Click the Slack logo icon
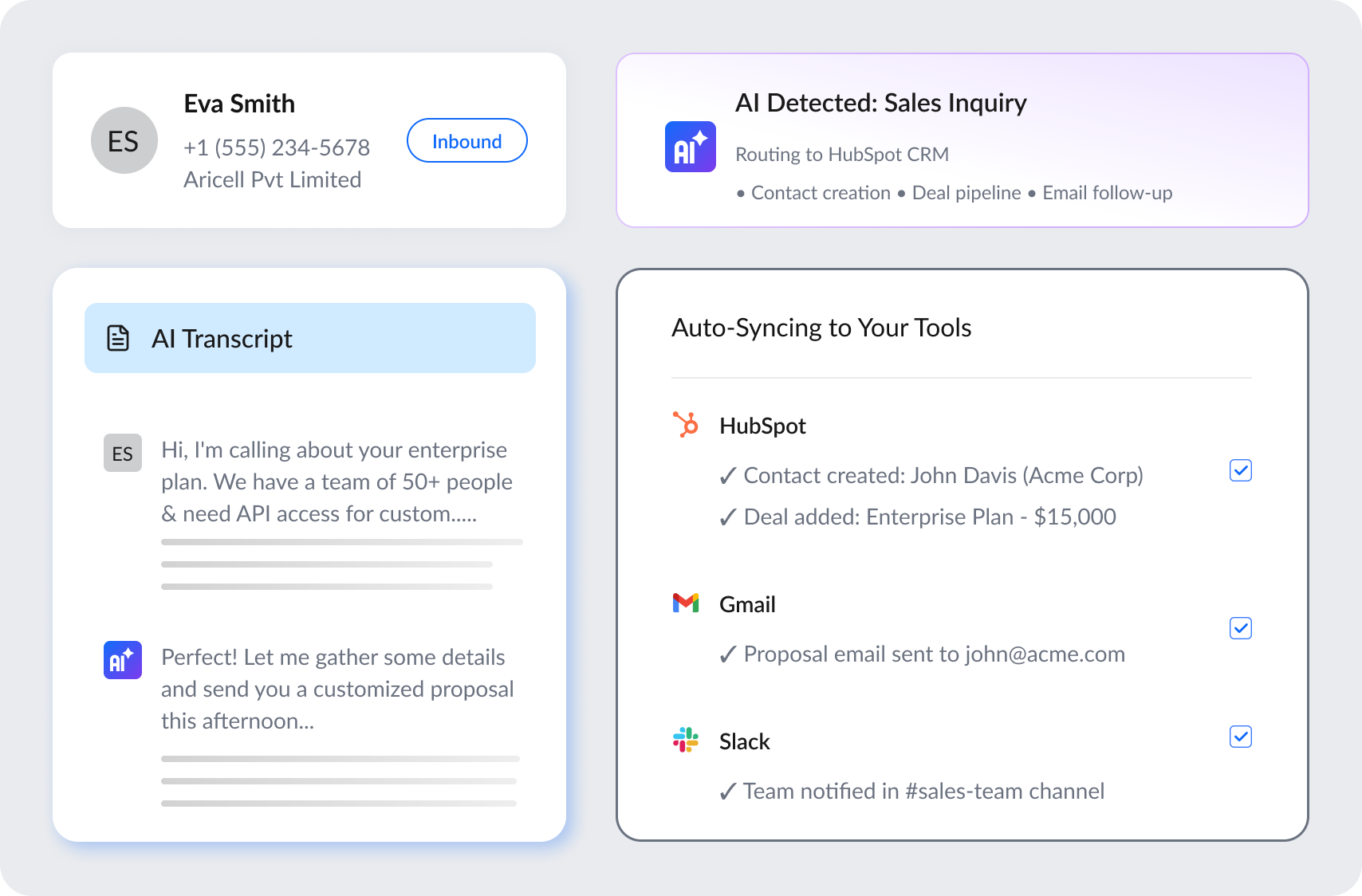 point(685,741)
